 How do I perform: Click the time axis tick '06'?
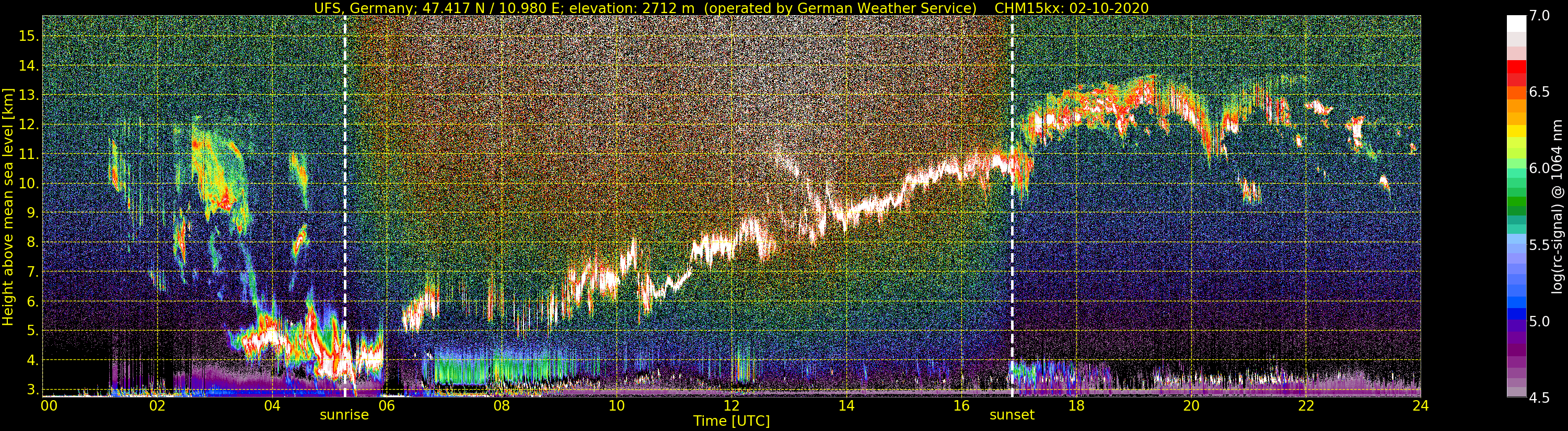coord(387,405)
